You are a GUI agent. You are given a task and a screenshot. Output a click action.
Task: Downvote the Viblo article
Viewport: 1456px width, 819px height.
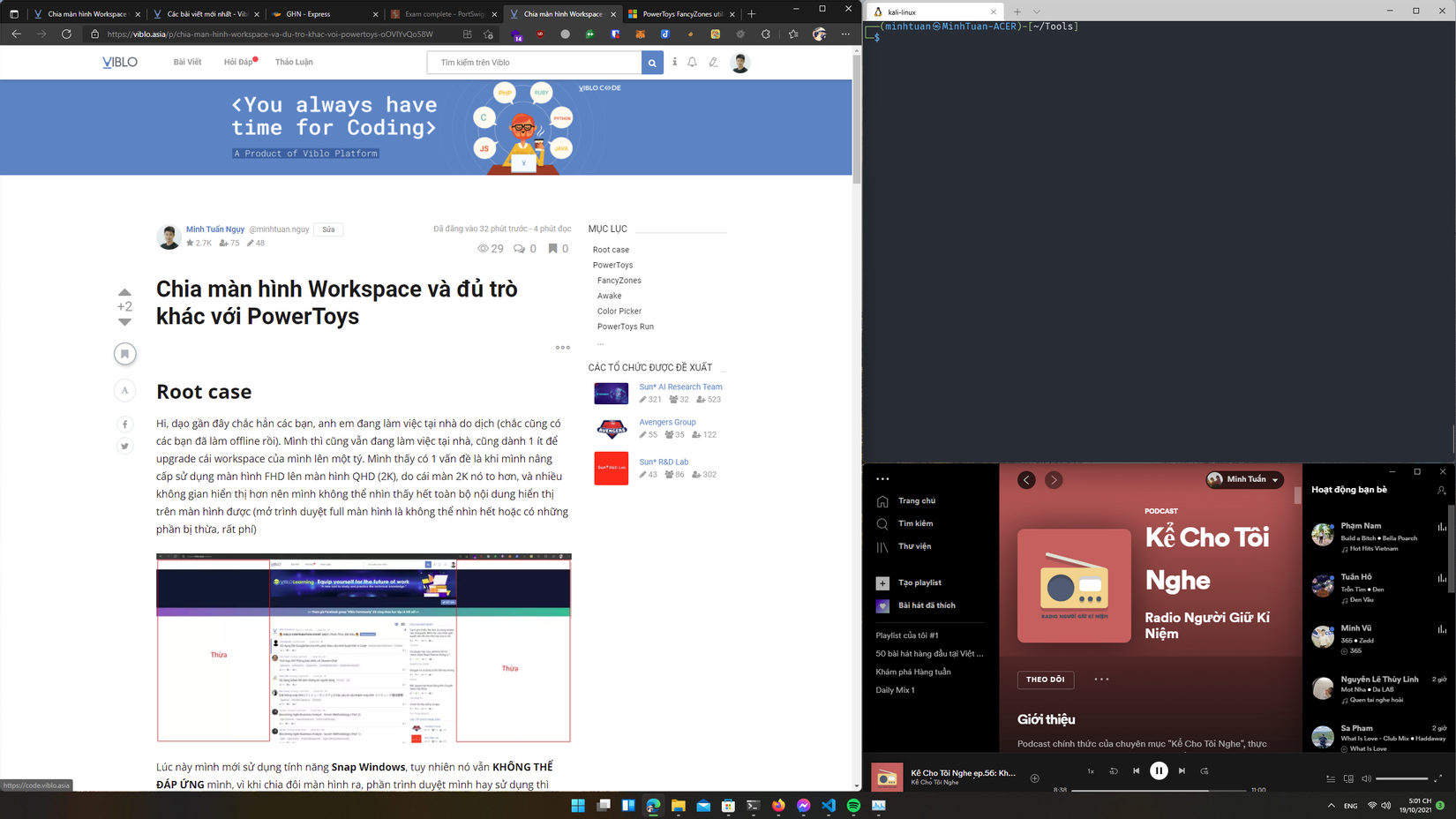click(x=124, y=322)
